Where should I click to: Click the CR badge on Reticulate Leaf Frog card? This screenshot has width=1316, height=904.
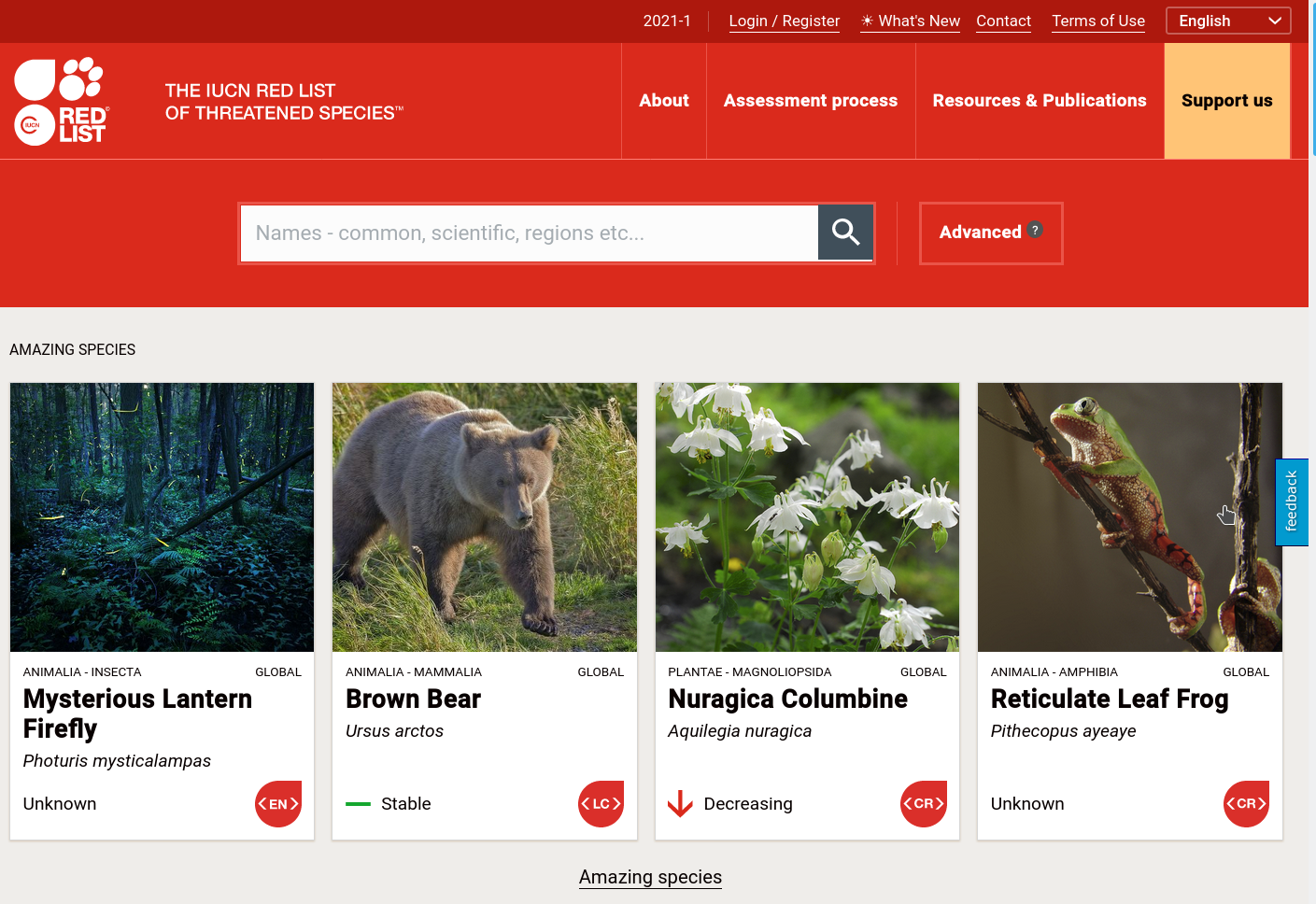(1246, 804)
